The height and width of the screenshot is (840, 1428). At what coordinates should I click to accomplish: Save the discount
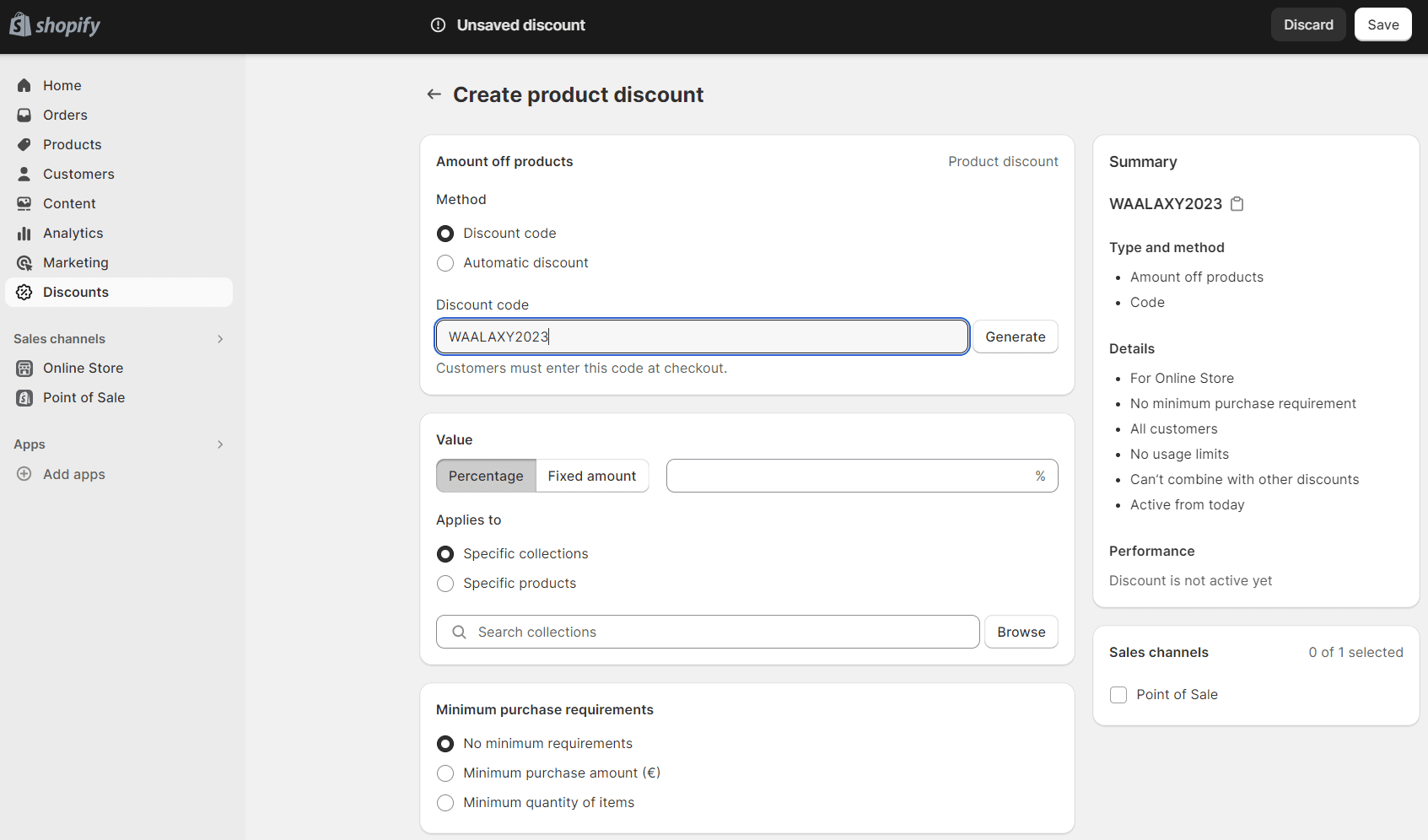click(1382, 24)
